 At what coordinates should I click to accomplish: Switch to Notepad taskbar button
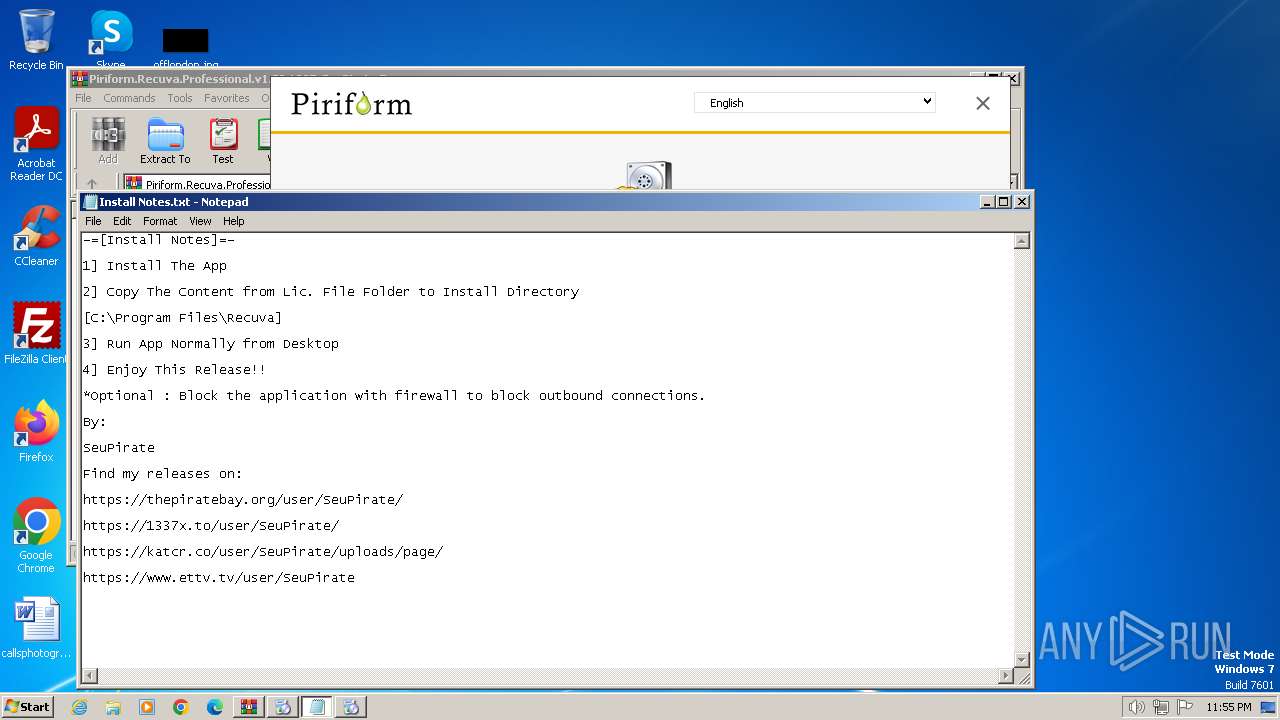coord(317,707)
